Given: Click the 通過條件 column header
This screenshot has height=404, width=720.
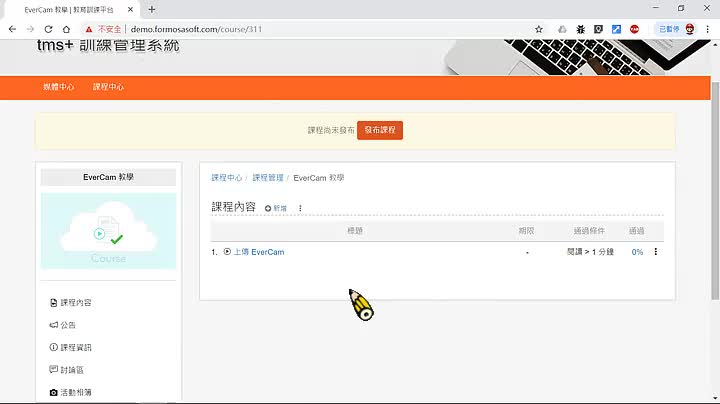Looking at the screenshot, I should pos(589,231).
